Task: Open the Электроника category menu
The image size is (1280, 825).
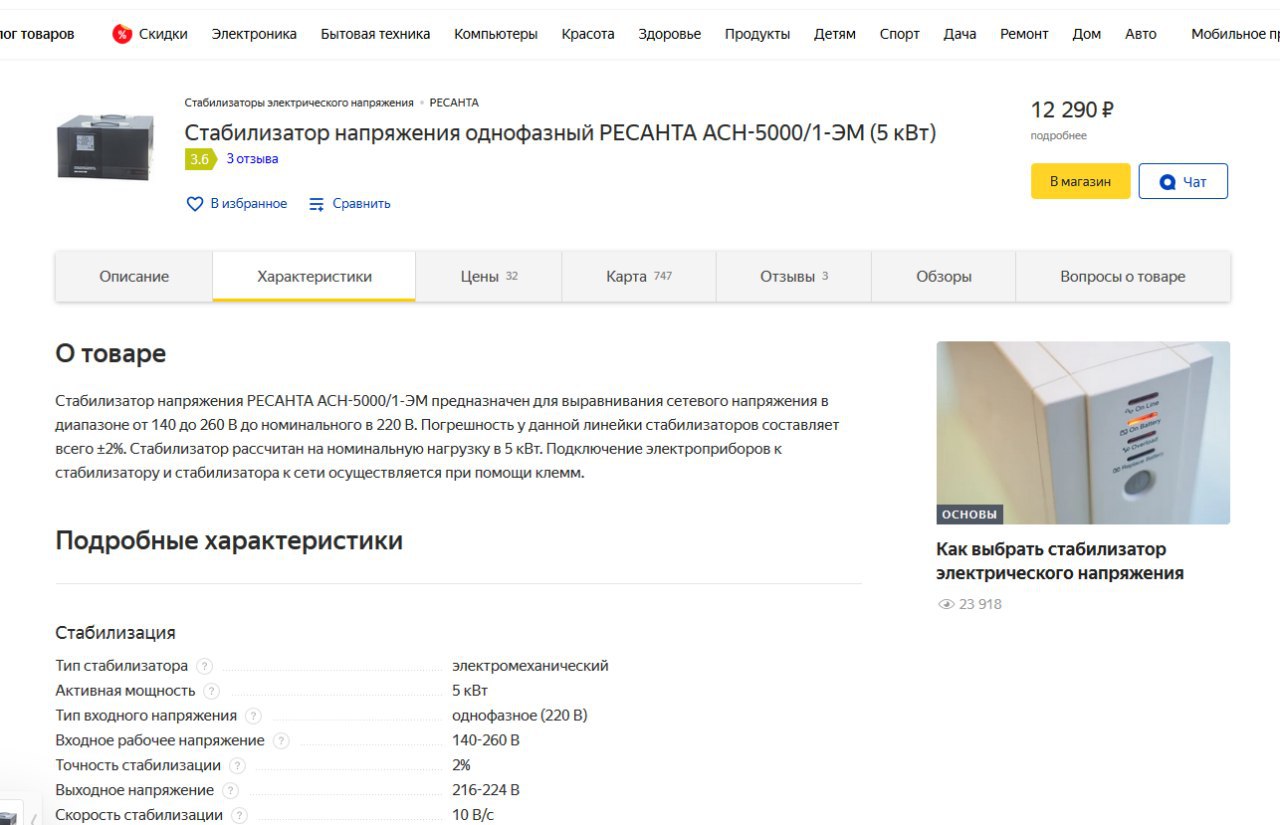Action: 254,34
